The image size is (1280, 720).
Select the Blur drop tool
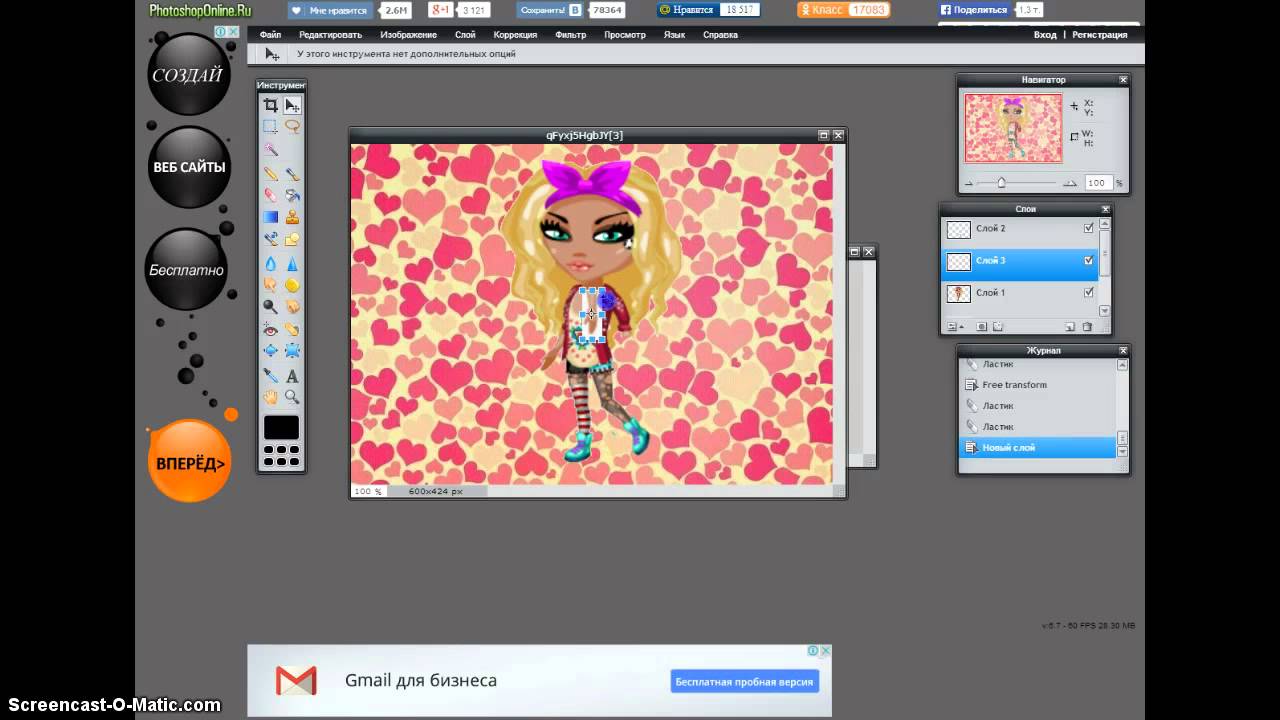pos(271,264)
